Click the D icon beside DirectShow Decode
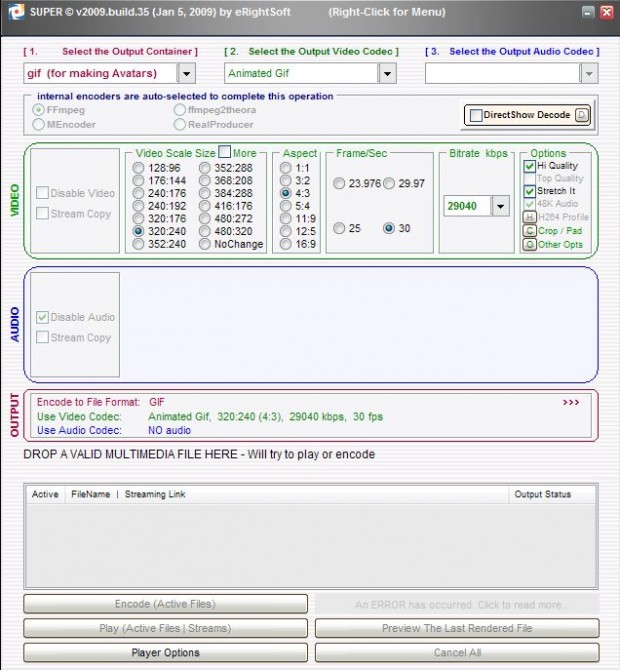 pyautogui.click(x=582, y=115)
